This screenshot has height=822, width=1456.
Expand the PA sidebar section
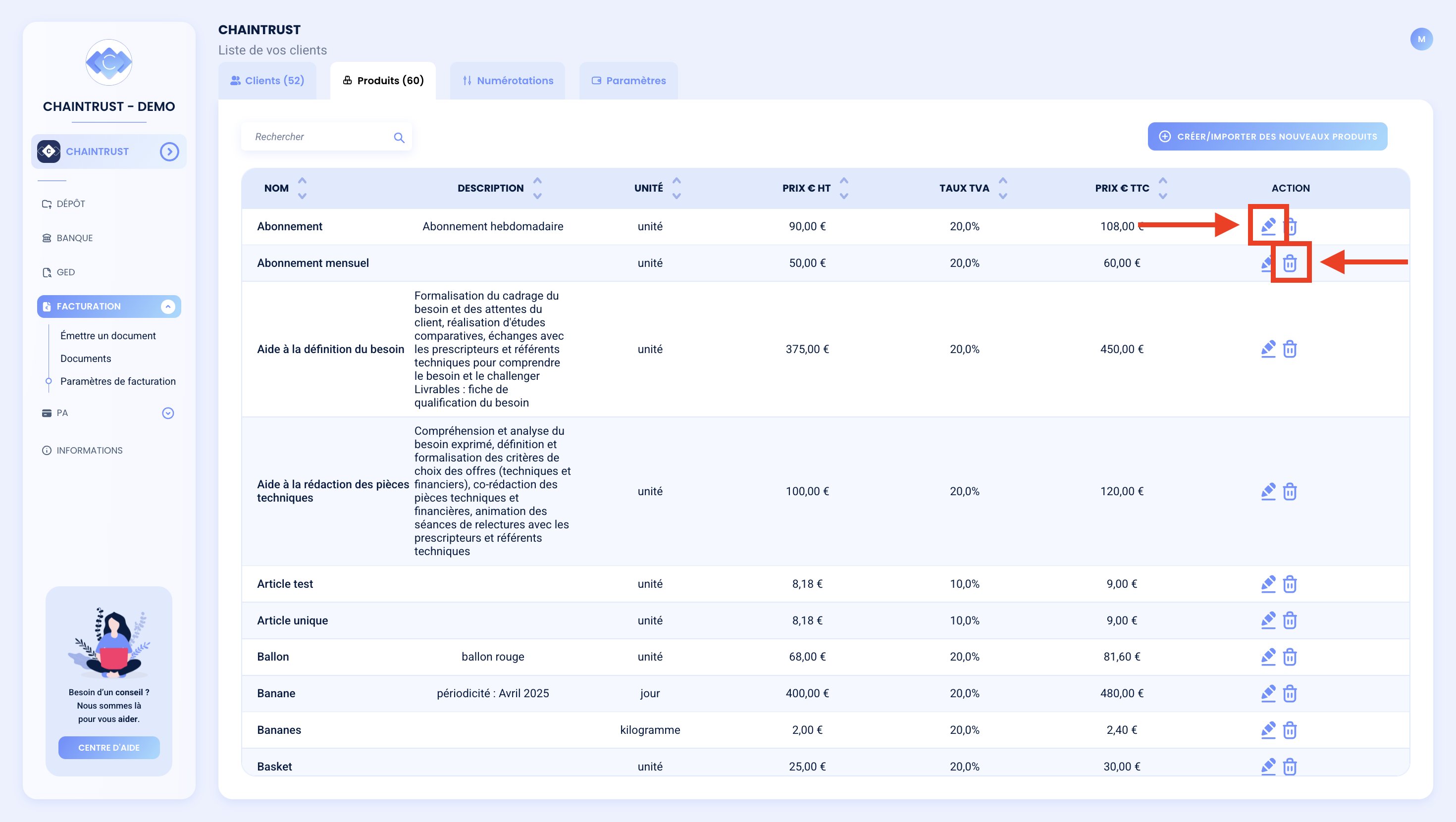(x=168, y=413)
